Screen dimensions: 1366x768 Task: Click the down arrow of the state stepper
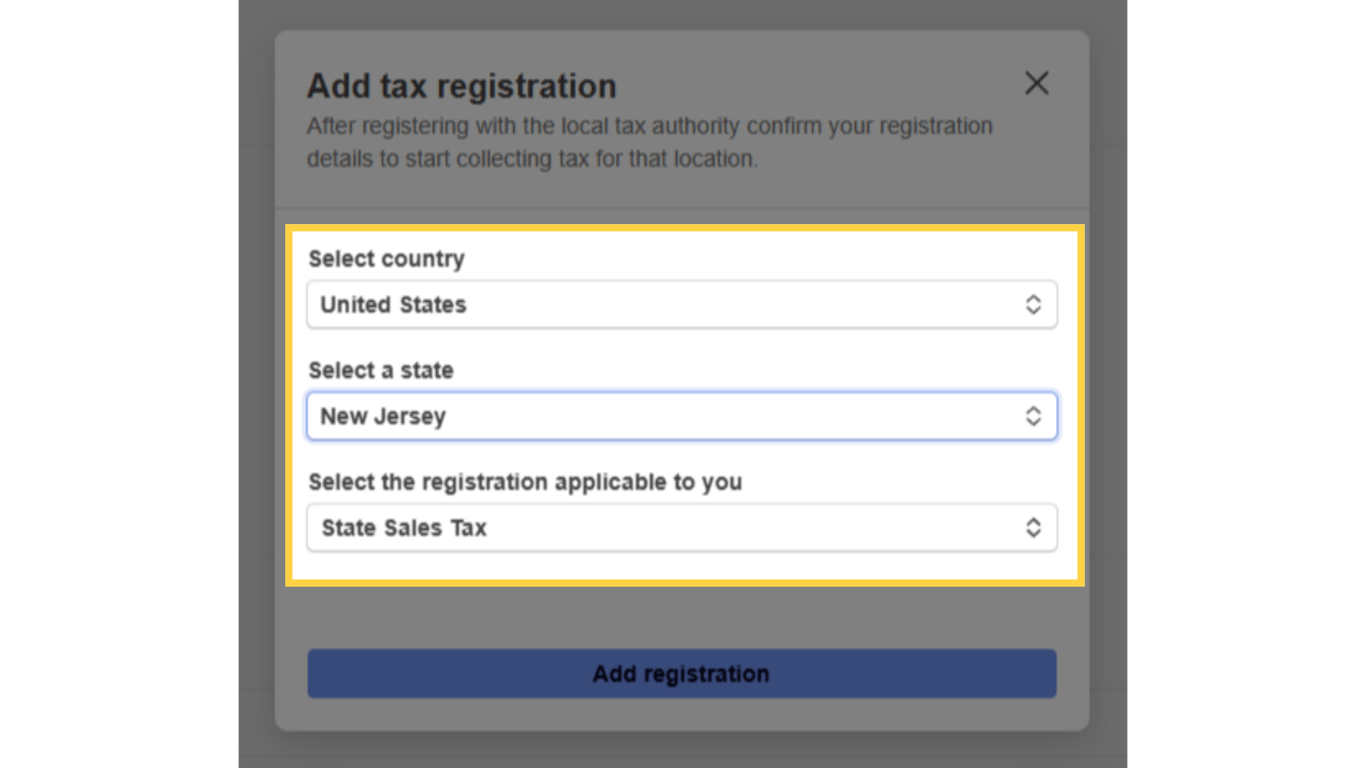click(x=1035, y=421)
